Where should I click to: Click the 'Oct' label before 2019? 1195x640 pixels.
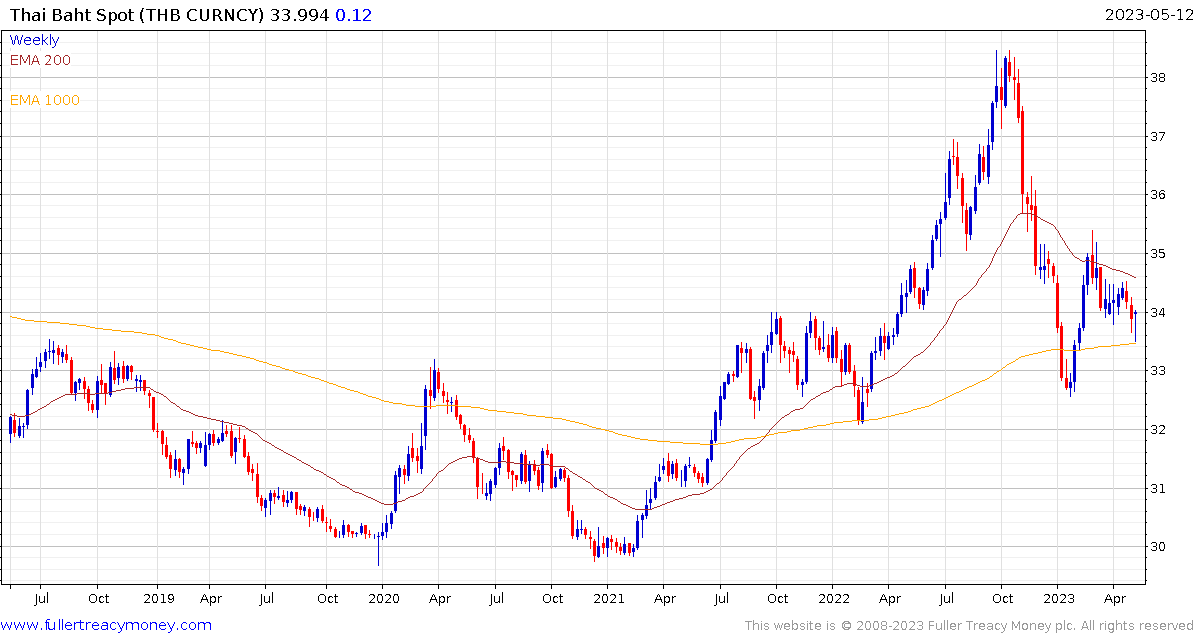[98, 599]
